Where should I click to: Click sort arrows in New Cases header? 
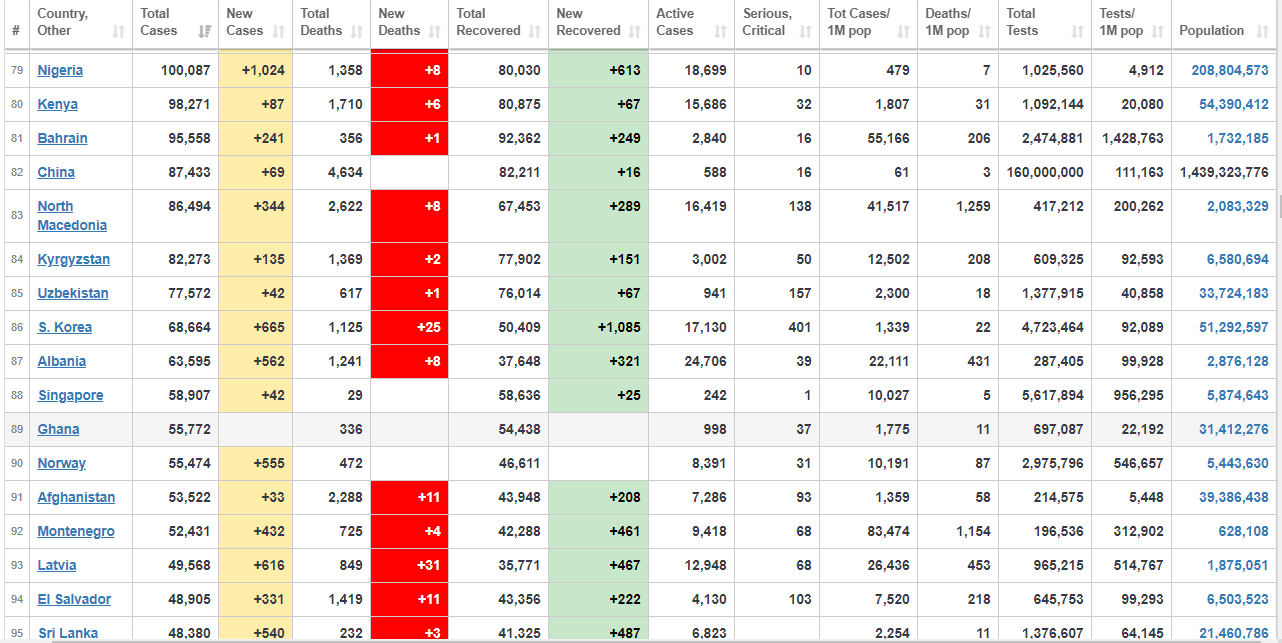coord(280,32)
